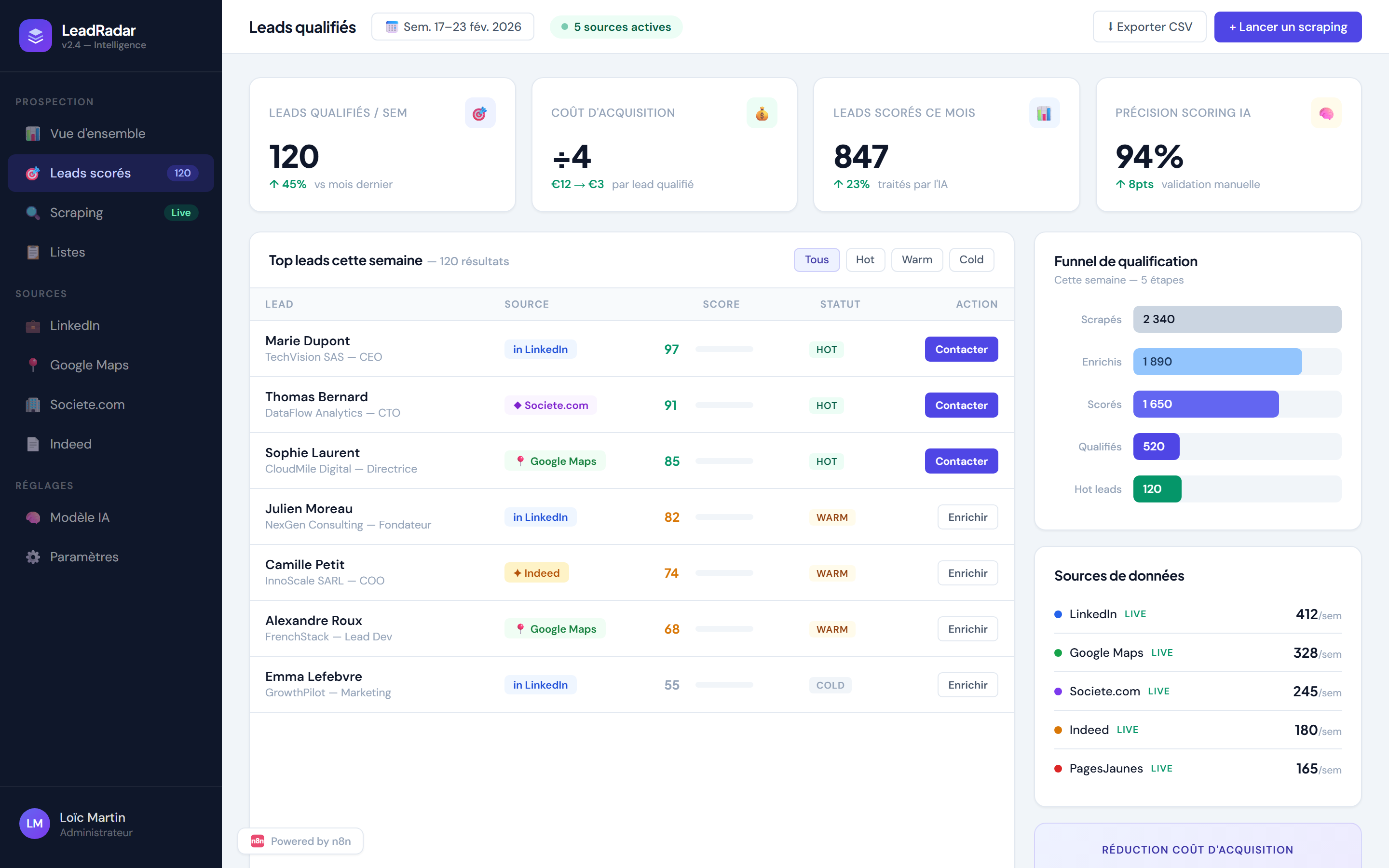Viewport: 1389px width, 868px height.
Task: Click the Loïc Martin profile avatar
Action: pos(34,824)
